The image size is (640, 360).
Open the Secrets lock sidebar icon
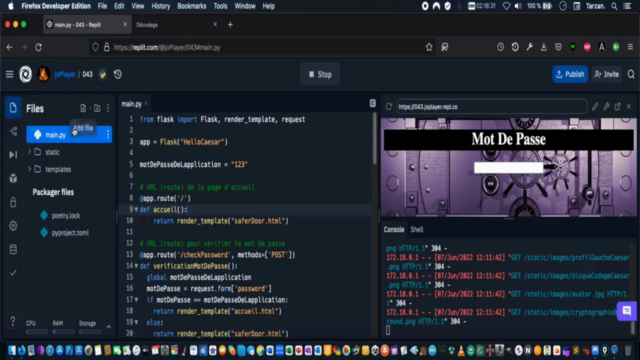coord(13,202)
